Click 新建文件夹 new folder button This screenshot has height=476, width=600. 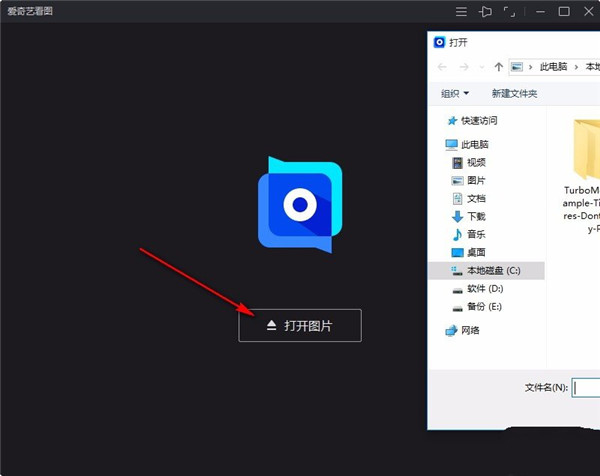coord(514,93)
